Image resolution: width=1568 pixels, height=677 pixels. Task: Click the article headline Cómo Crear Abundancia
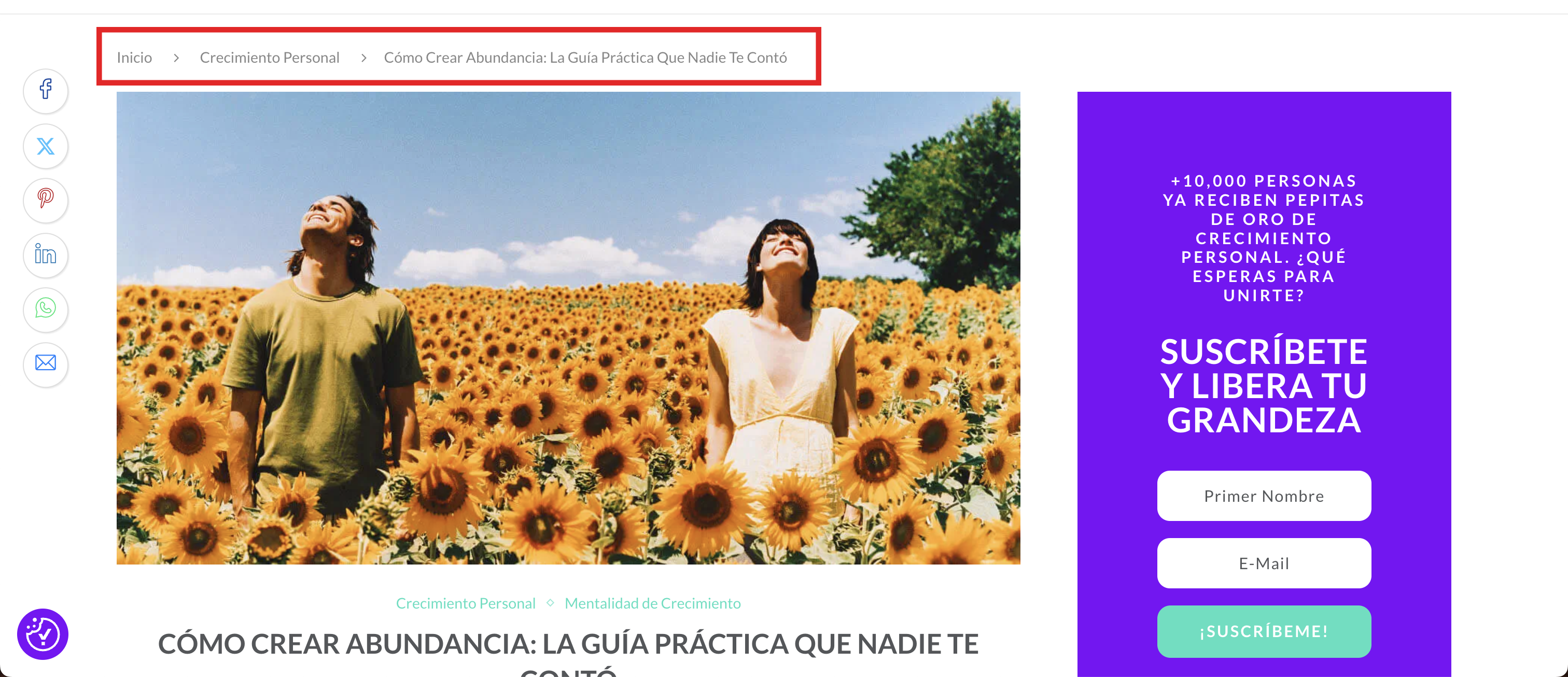pyautogui.click(x=568, y=654)
